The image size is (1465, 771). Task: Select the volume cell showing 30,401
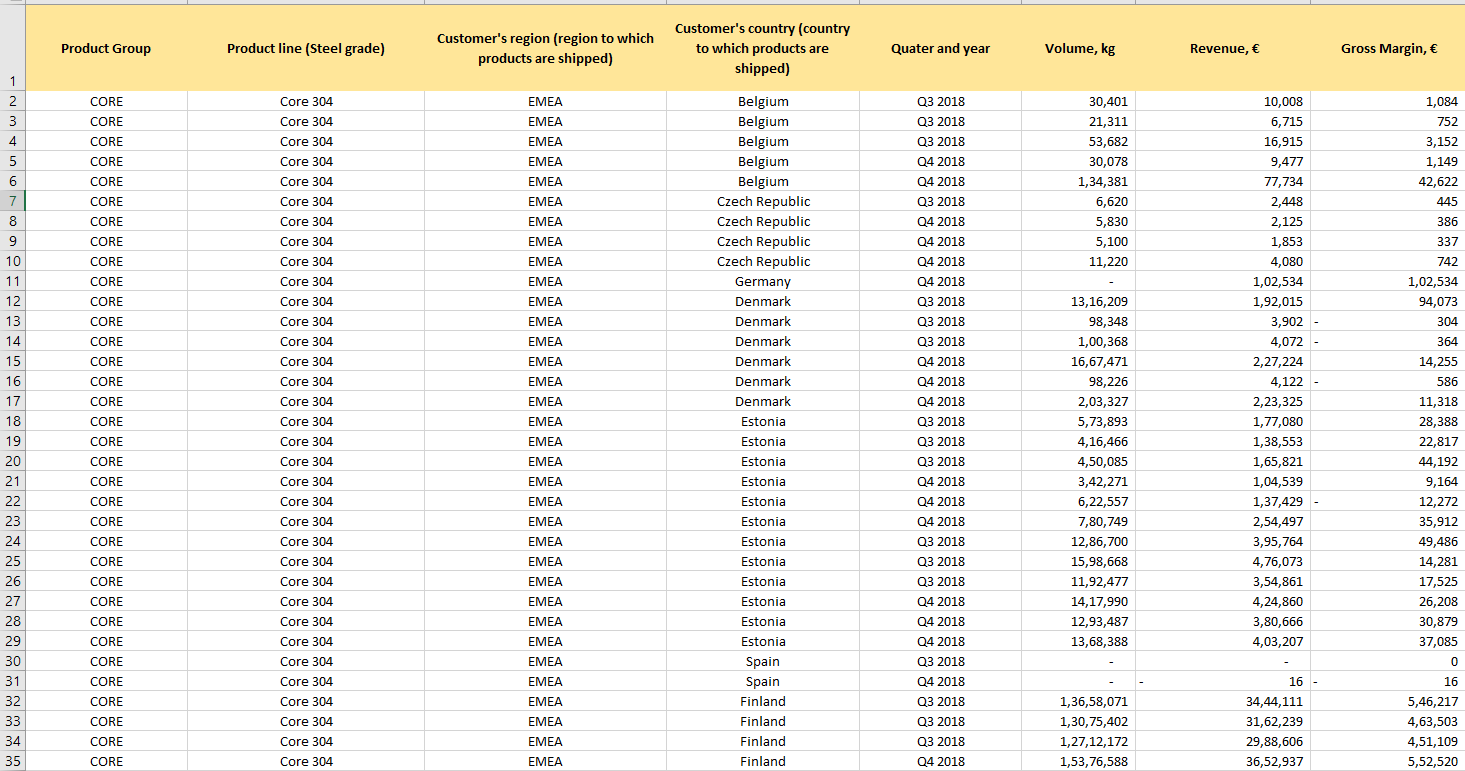tap(1079, 101)
